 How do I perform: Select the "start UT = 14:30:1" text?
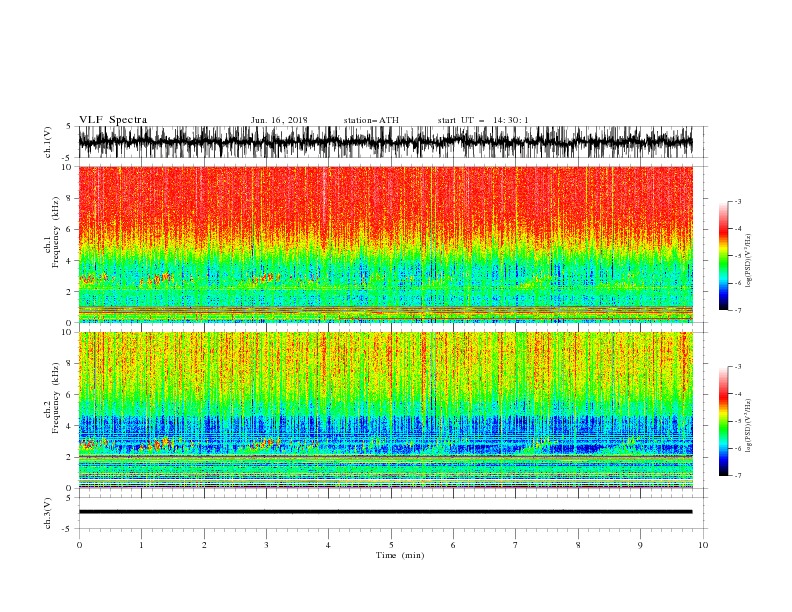[x=482, y=120]
